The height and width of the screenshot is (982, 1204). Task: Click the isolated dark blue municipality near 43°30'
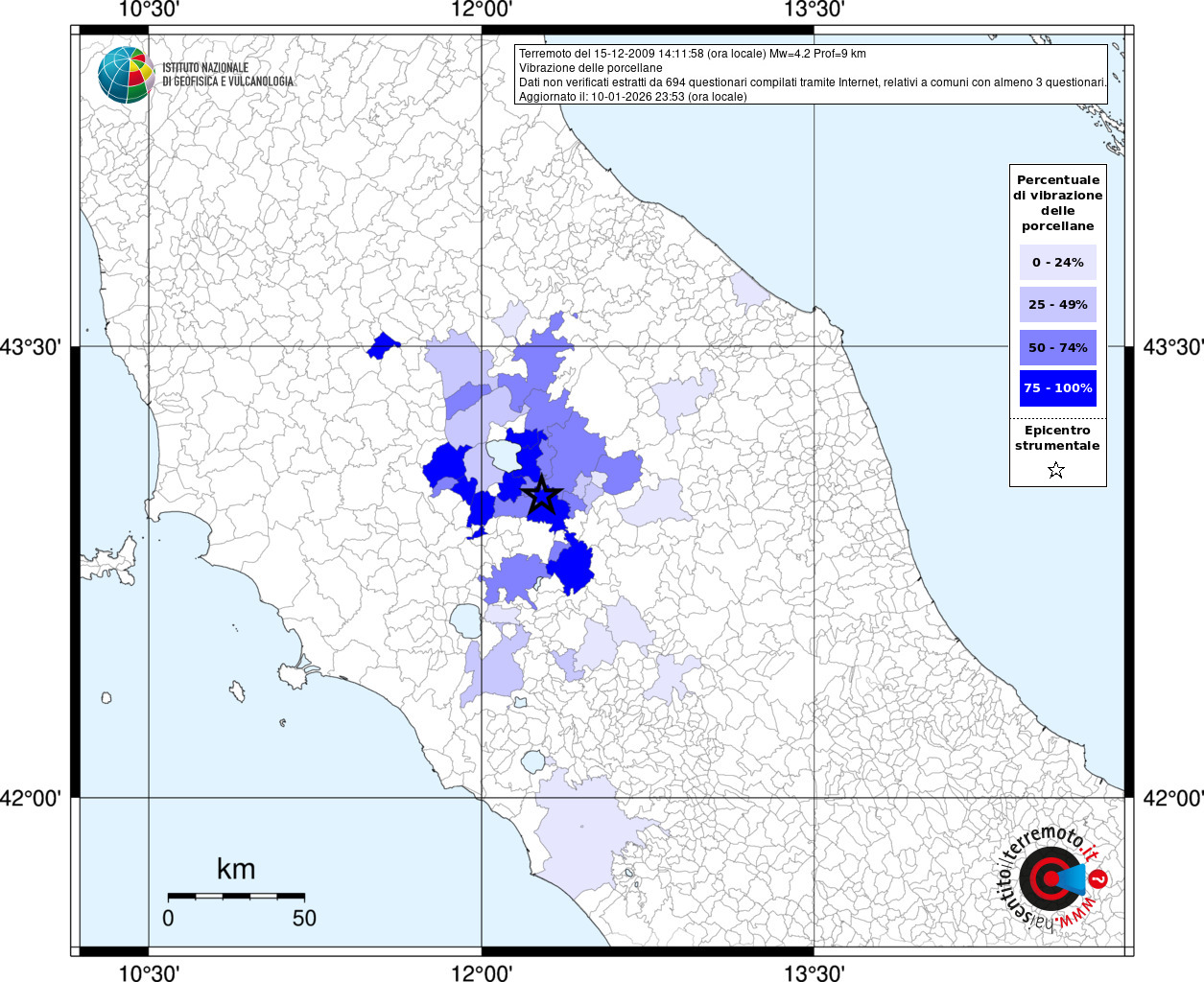click(x=384, y=345)
